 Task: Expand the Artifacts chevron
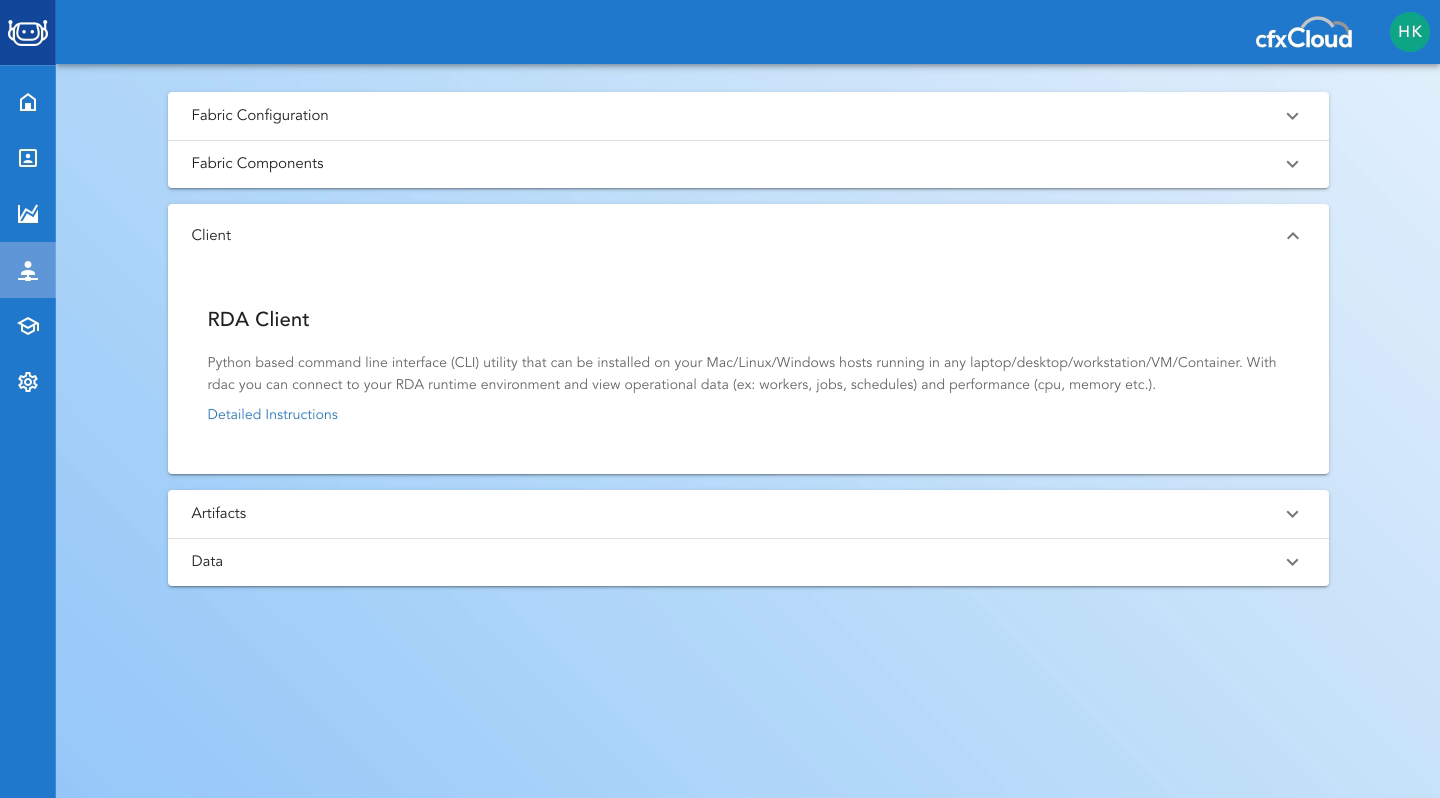pyautogui.click(x=1292, y=514)
